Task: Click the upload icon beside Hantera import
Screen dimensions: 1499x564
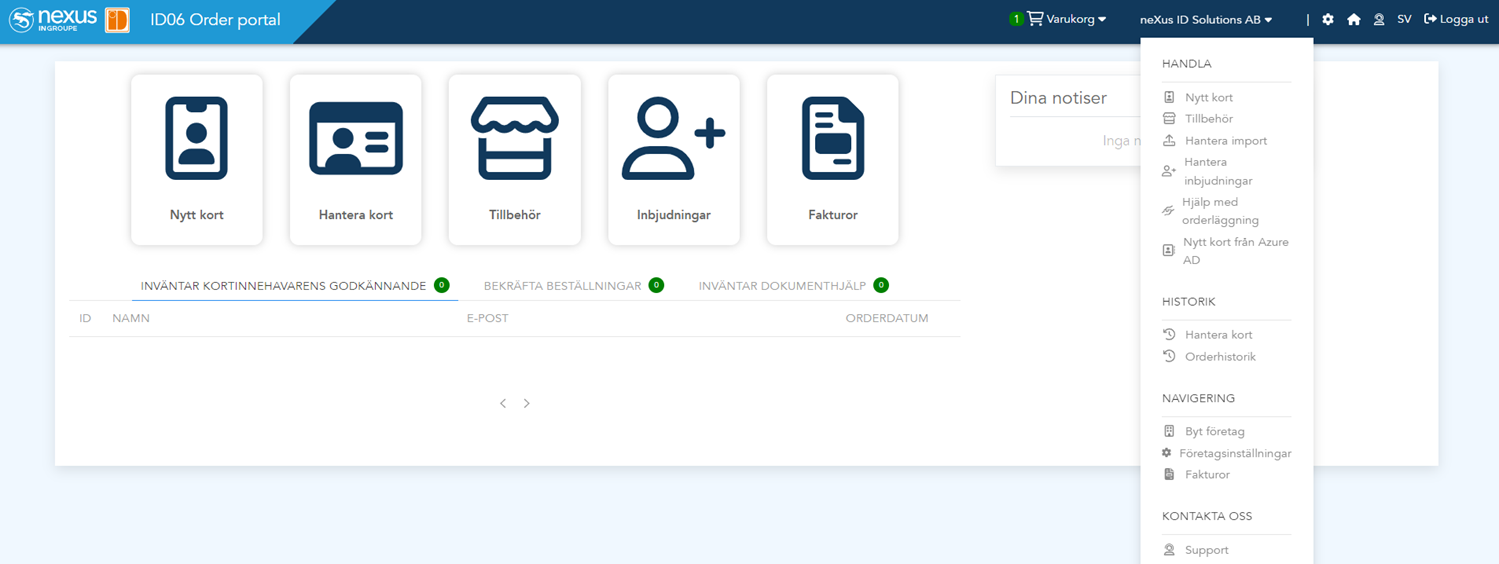Action: [x=1169, y=141]
